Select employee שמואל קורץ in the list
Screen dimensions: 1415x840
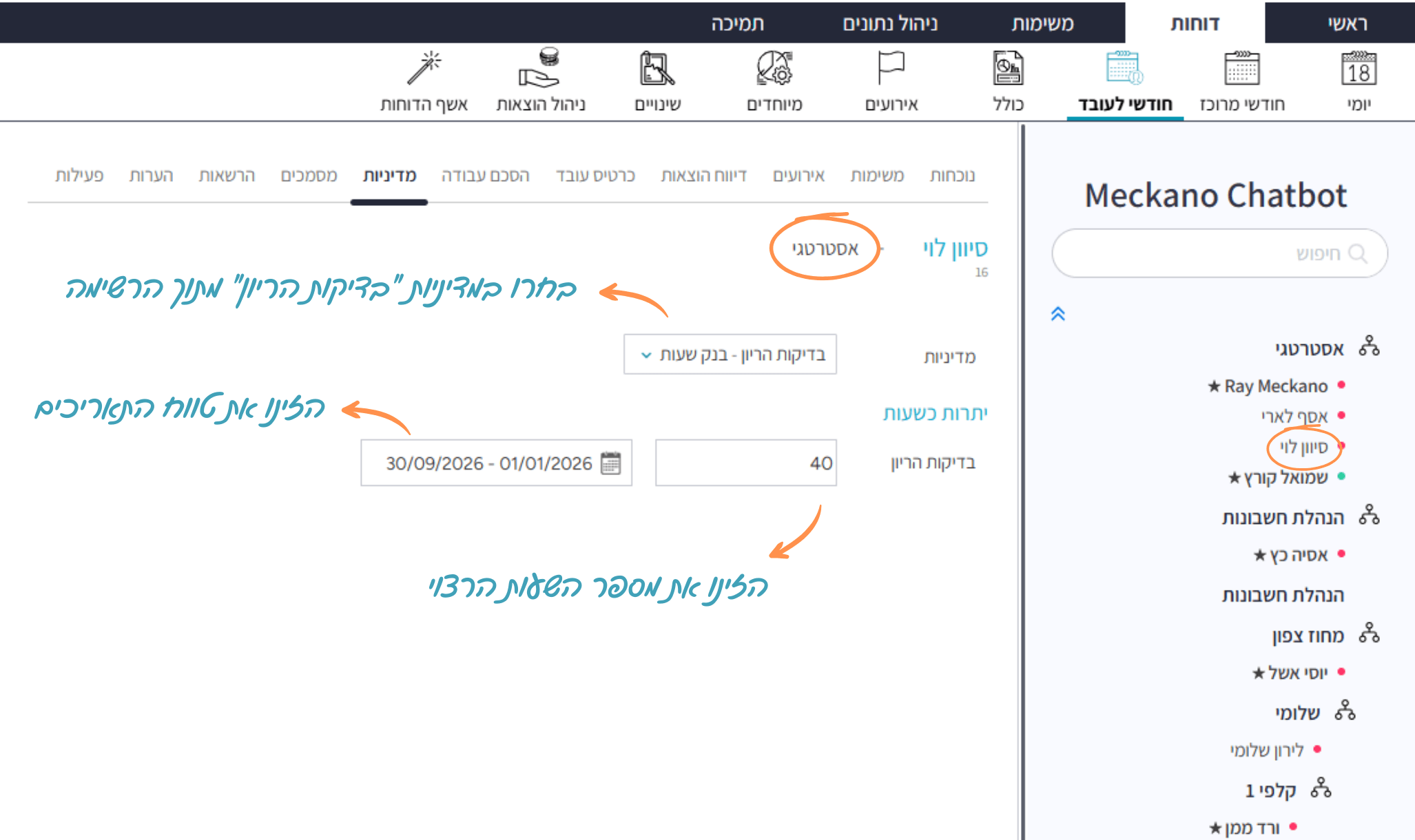coord(1285,477)
